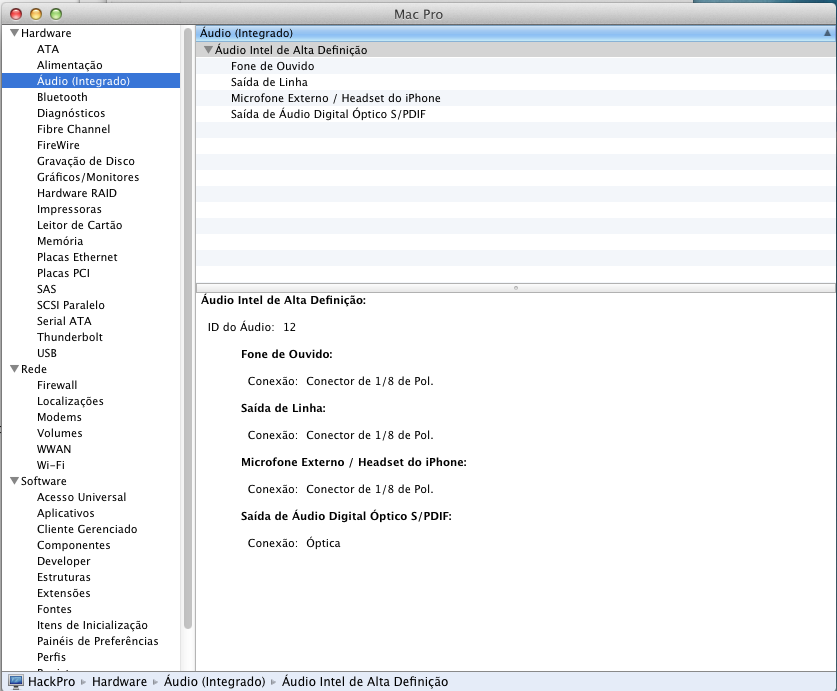Click Áudio (Integrado) in the path bar
Viewport: 837px width, 691px height.
215,682
